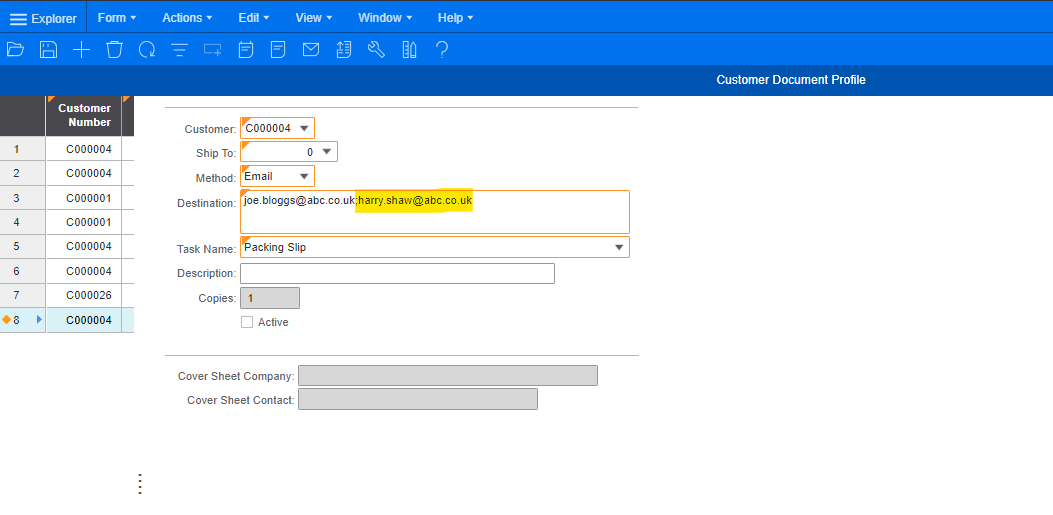The height and width of the screenshot is (515, 1053).
Task: Expand the Customer dropdown
Action: 303,128
